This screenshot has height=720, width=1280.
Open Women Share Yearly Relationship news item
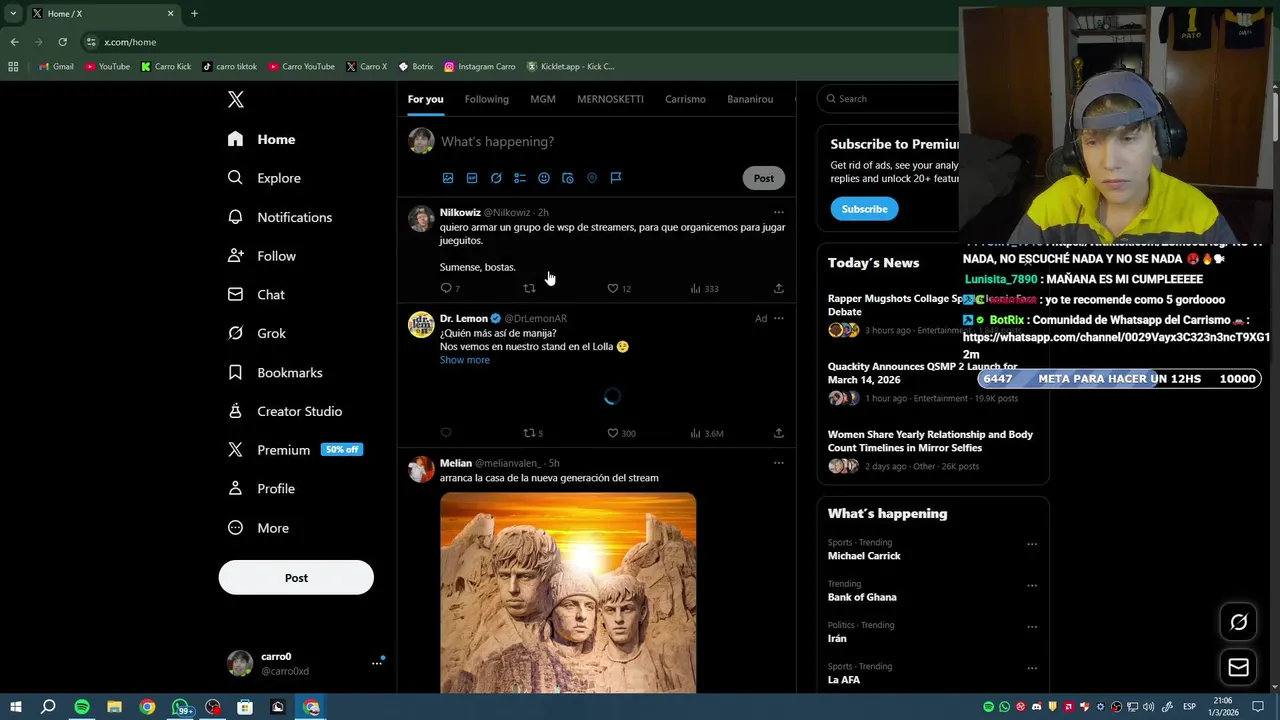[x=933, y=451]
